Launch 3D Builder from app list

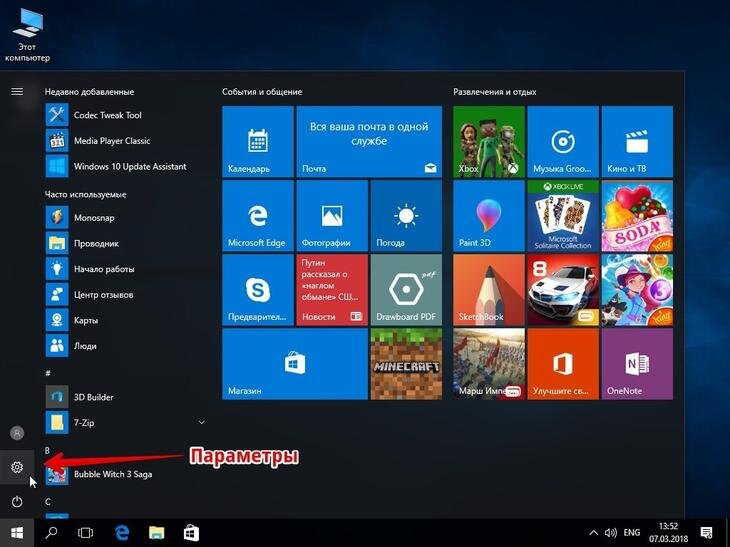125,397
